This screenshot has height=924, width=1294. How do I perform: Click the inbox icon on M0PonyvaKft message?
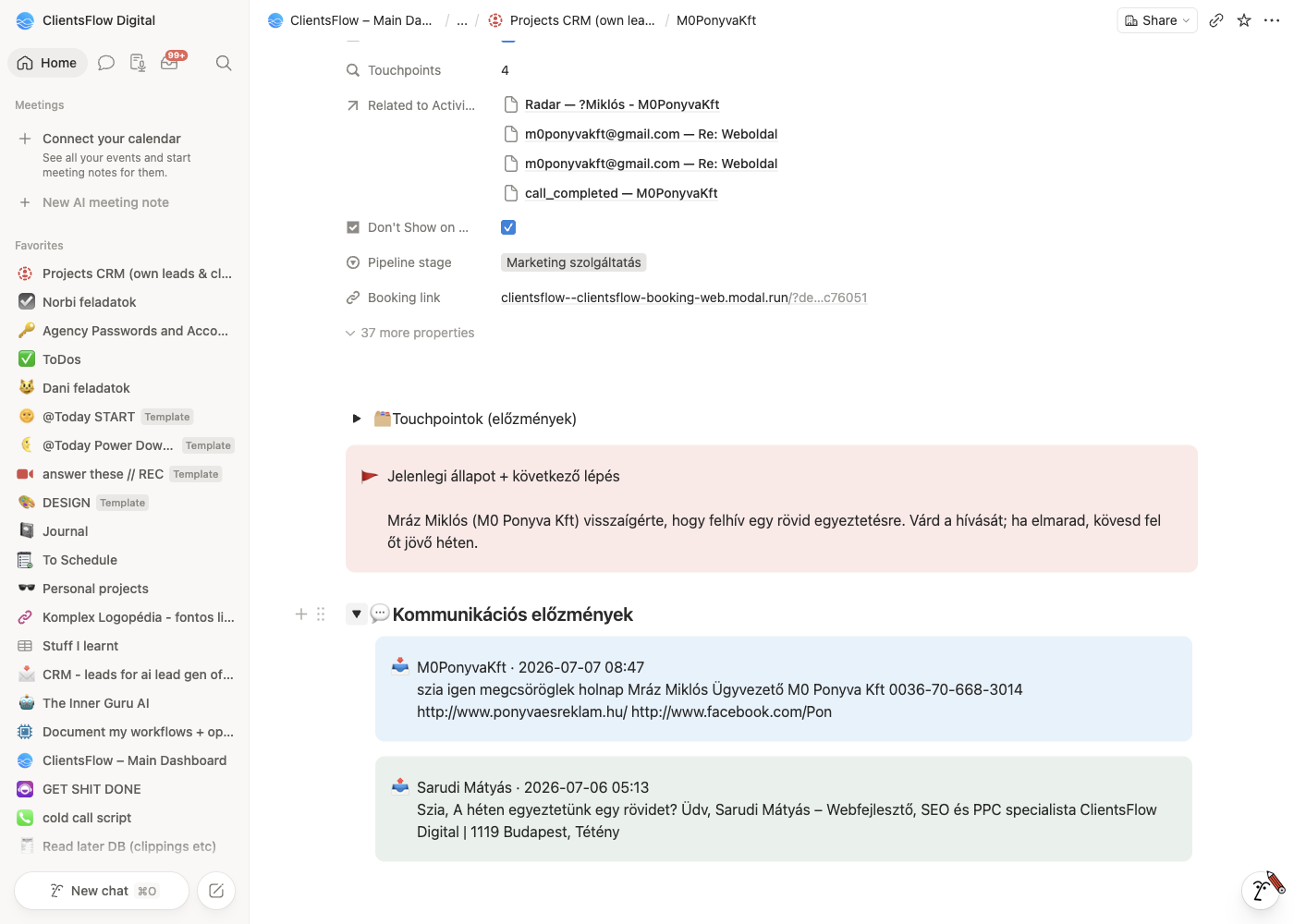tap(400, 665)
